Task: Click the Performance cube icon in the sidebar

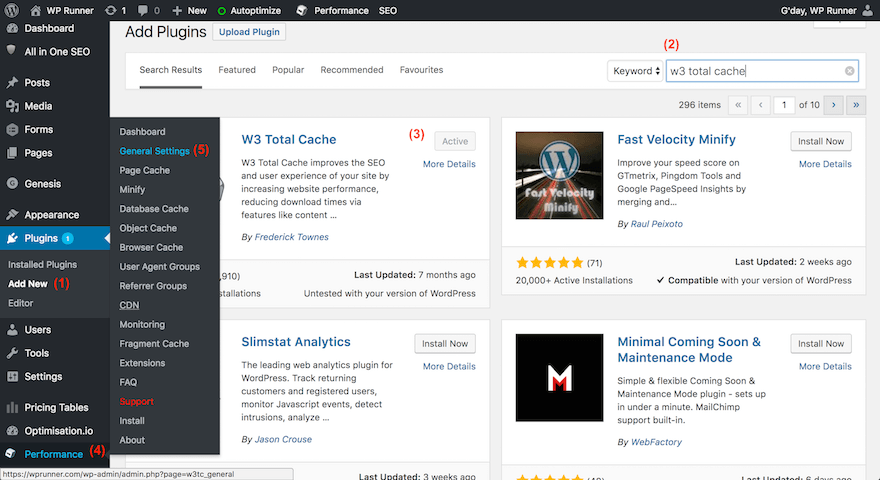Action: click(11, 454)
